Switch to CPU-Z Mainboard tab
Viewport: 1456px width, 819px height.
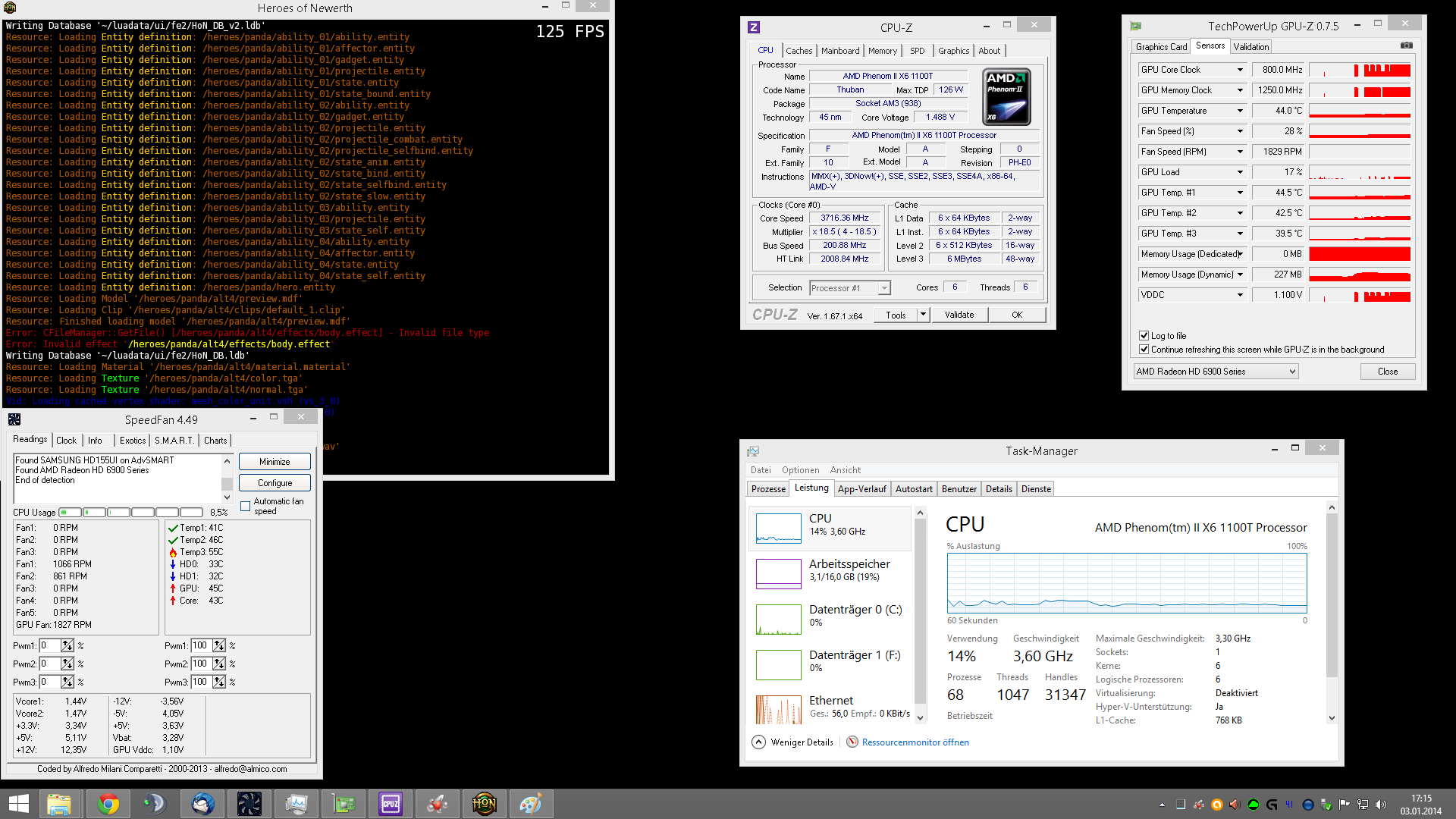tap(840, 51)
